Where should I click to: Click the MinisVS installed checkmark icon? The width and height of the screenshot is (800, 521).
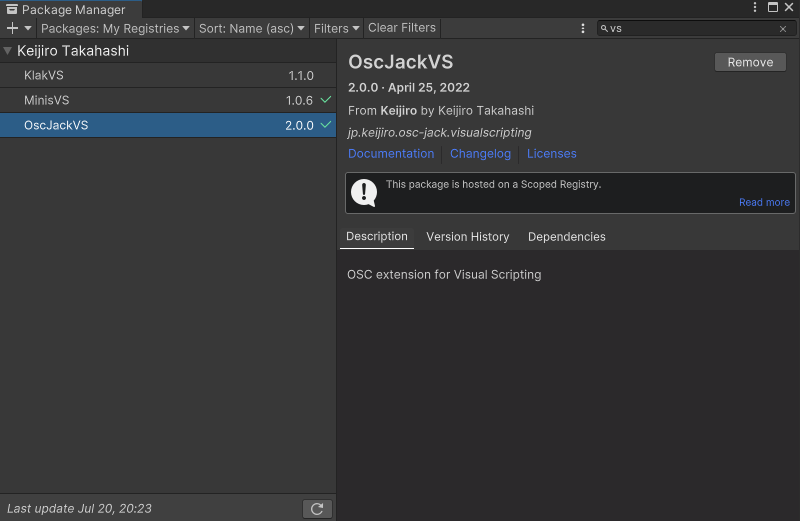click(326, 100)
